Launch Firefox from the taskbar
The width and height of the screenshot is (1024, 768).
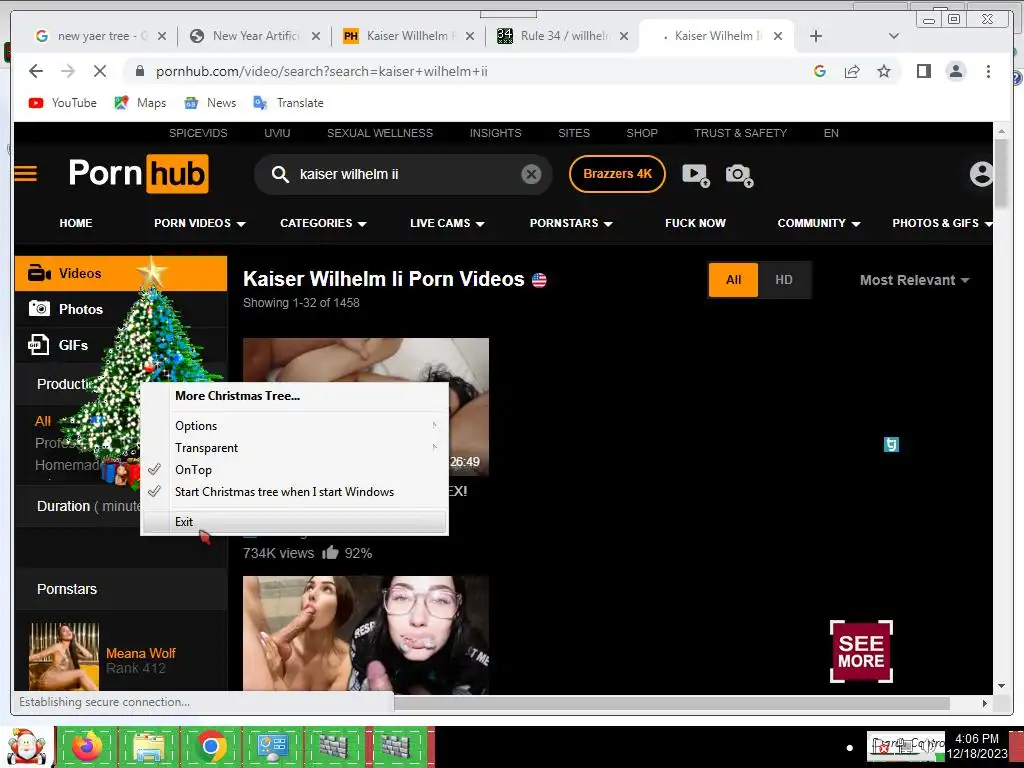coord(87,746)
